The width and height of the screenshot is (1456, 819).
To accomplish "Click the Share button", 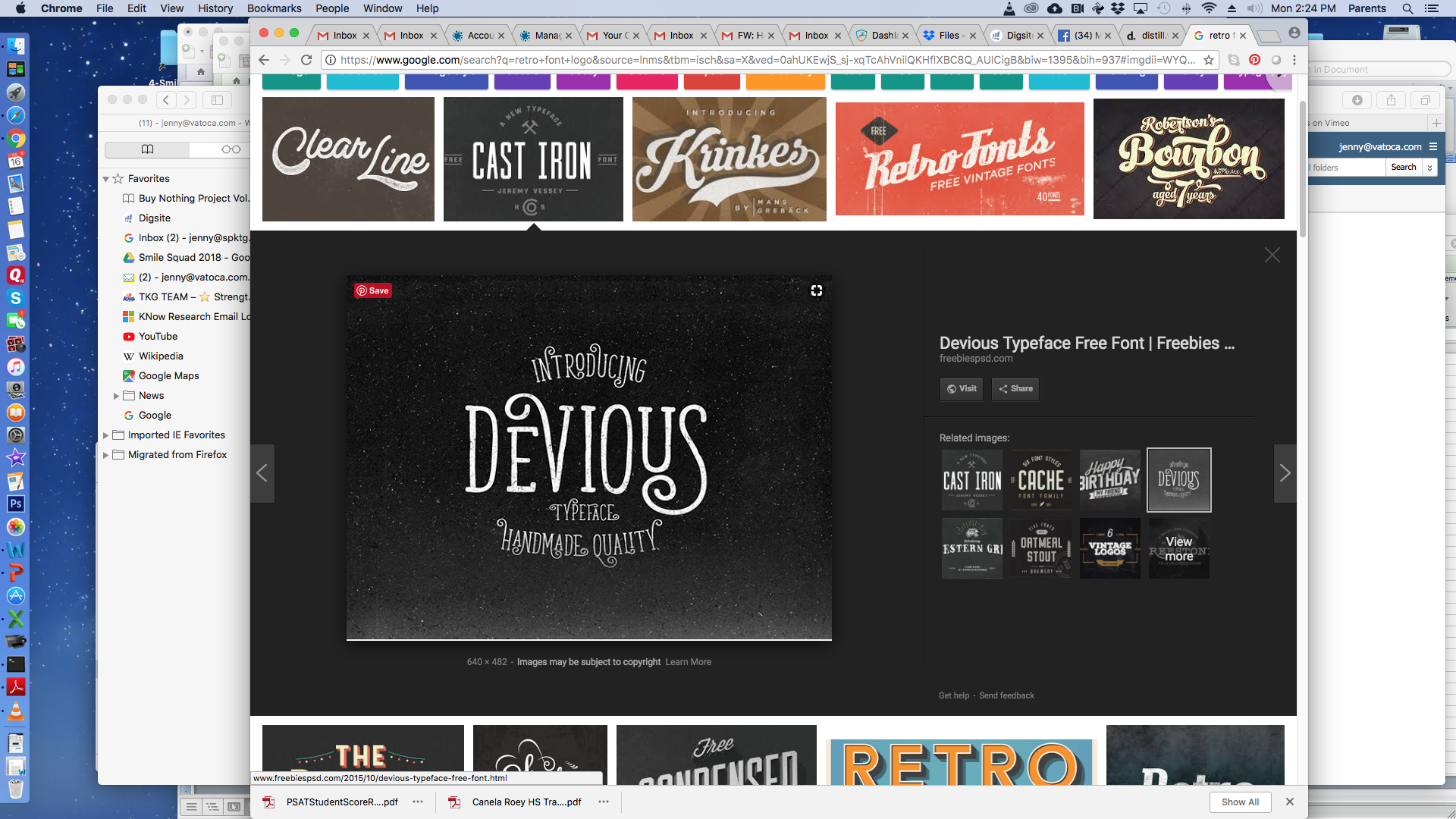I will pyautogui.click(x=1015, y=388).
